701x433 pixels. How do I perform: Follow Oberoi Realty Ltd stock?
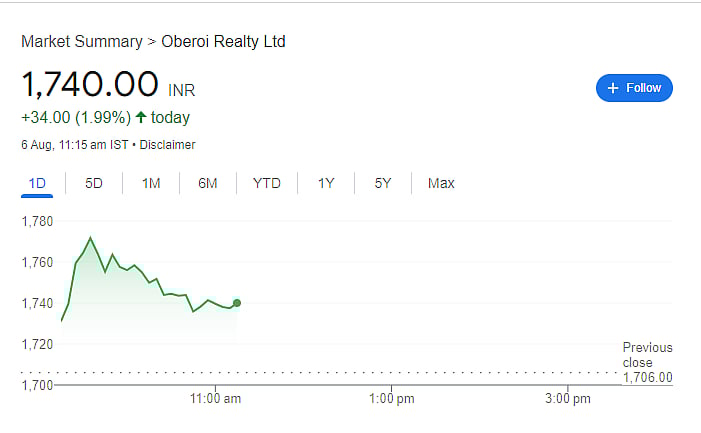point(634,88)
